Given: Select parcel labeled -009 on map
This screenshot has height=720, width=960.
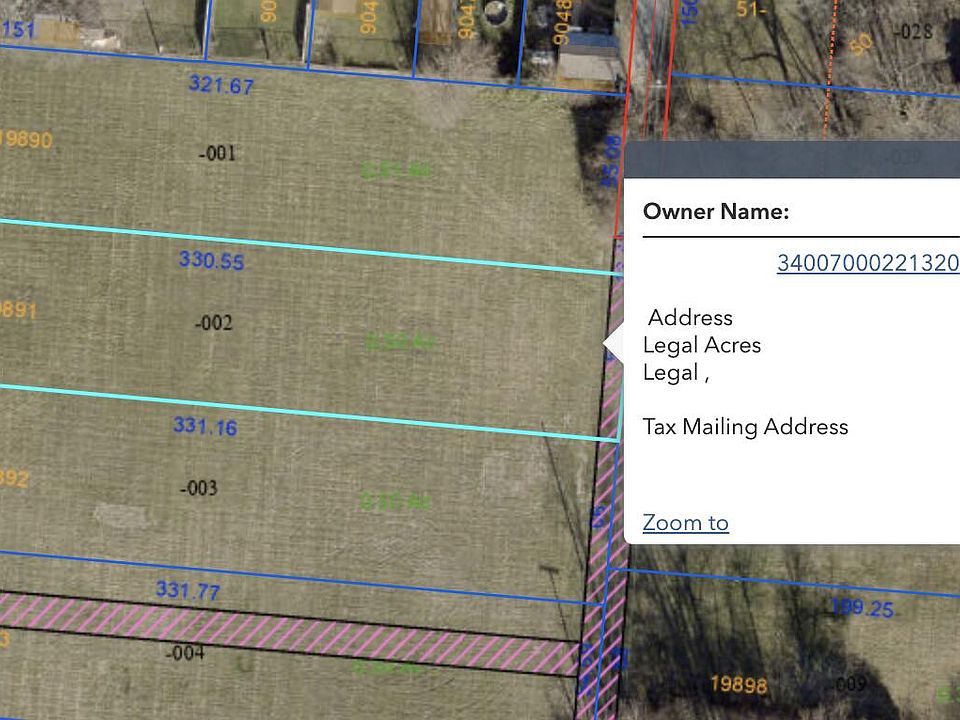Looking at the screenshot, I should pos(850,684).
